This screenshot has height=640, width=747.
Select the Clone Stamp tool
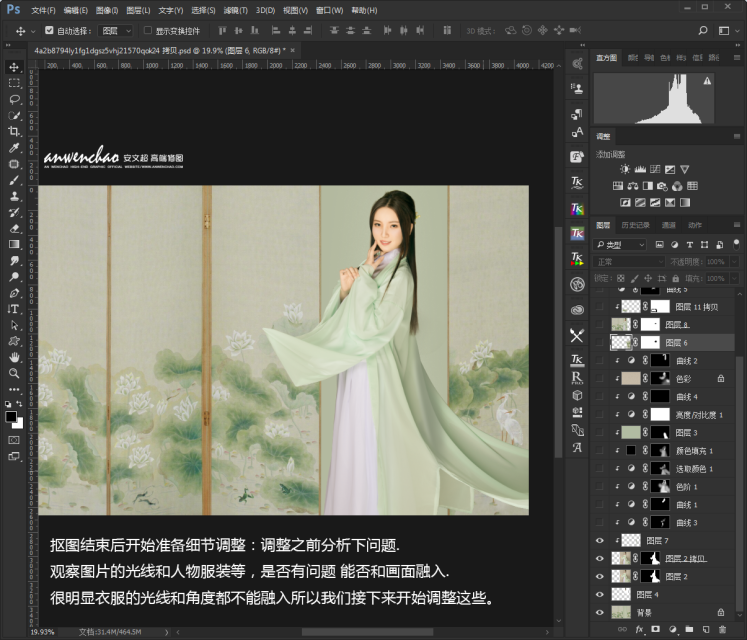14,196
